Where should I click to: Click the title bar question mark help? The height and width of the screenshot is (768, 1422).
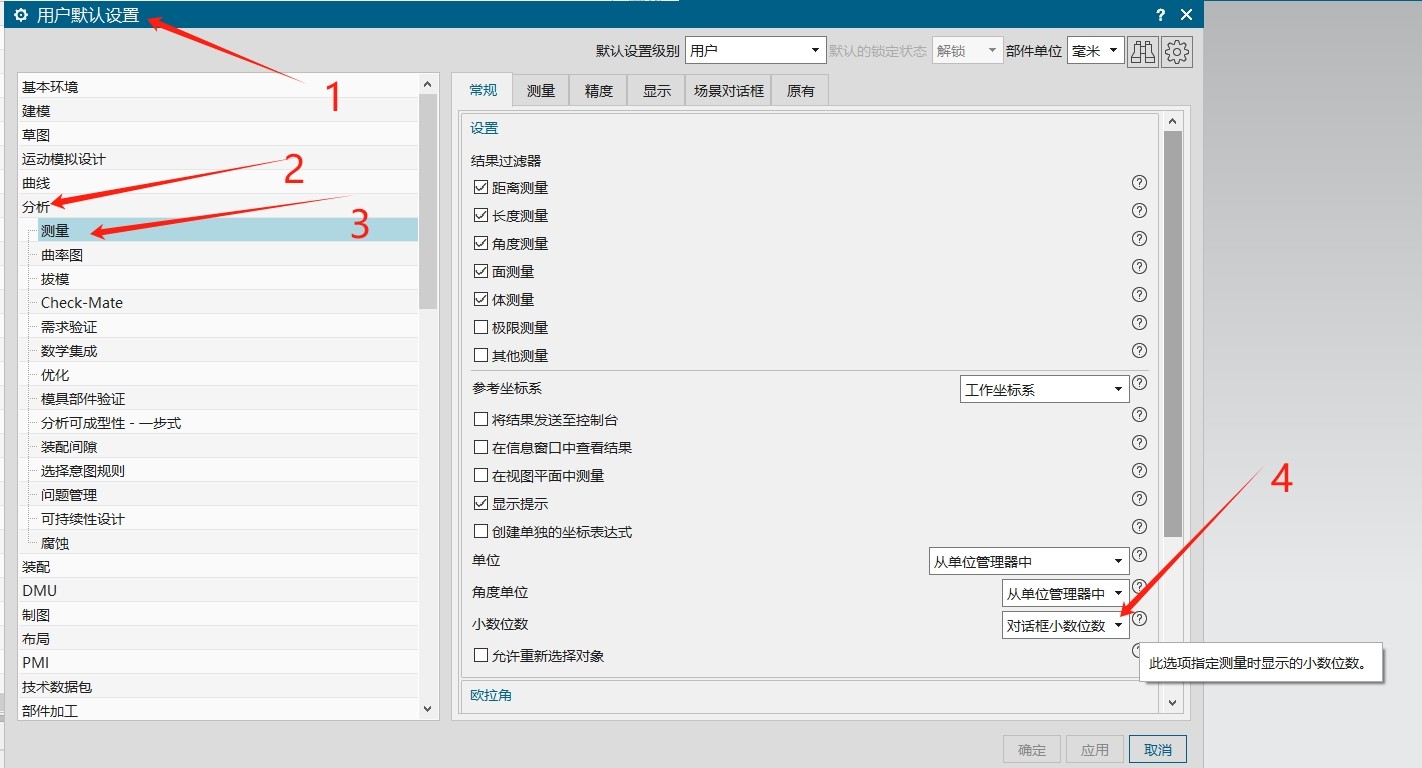[x=1161, y=15]
